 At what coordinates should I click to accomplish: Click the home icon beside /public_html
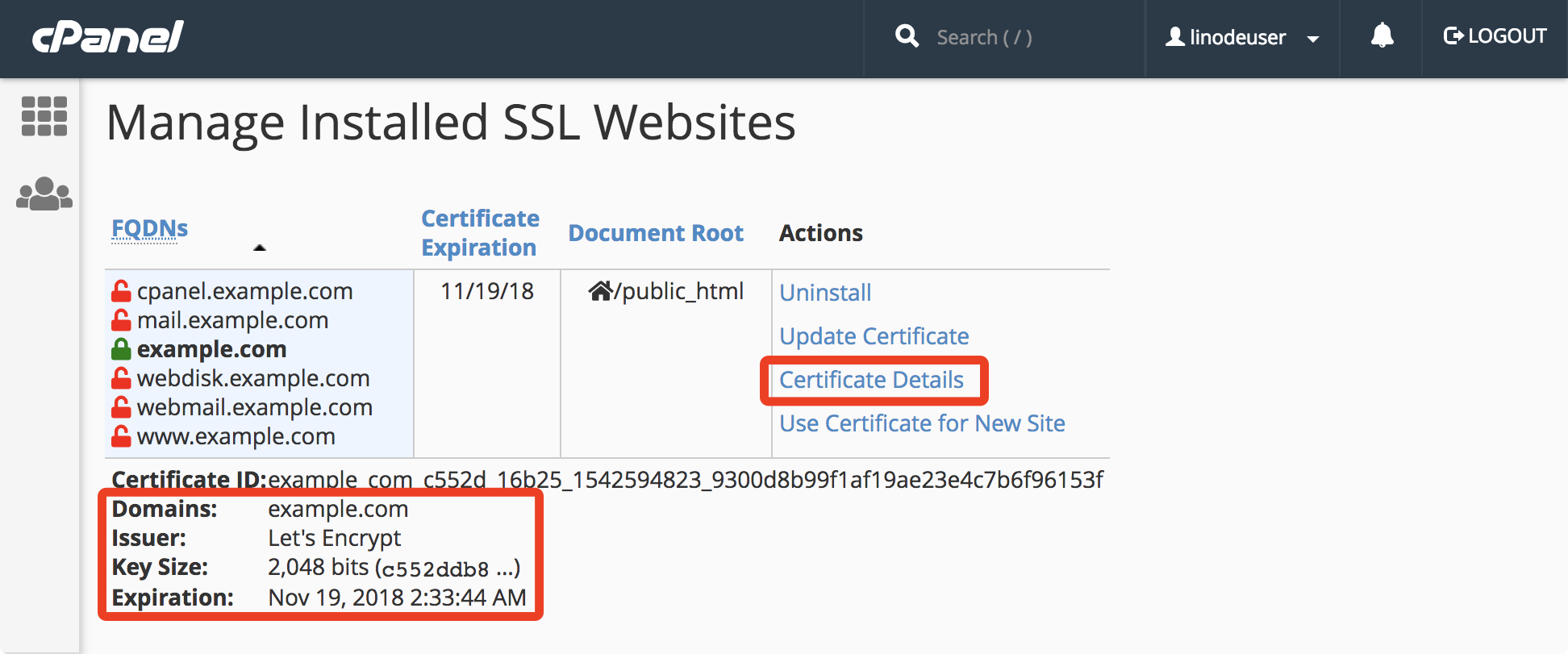pyautogui.click(x=600, y=291)
